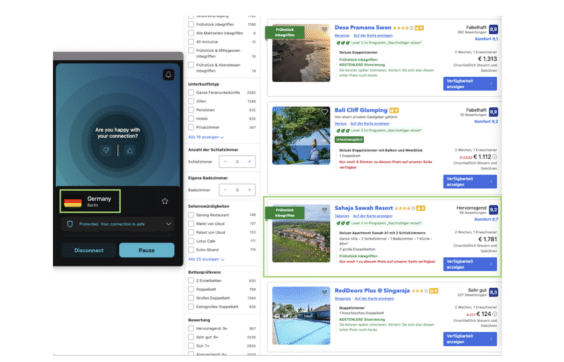The height and width of the screenshot is (362, 564).
Task: Click thumbs down connection feedback icon
Action: pos(106,150)
